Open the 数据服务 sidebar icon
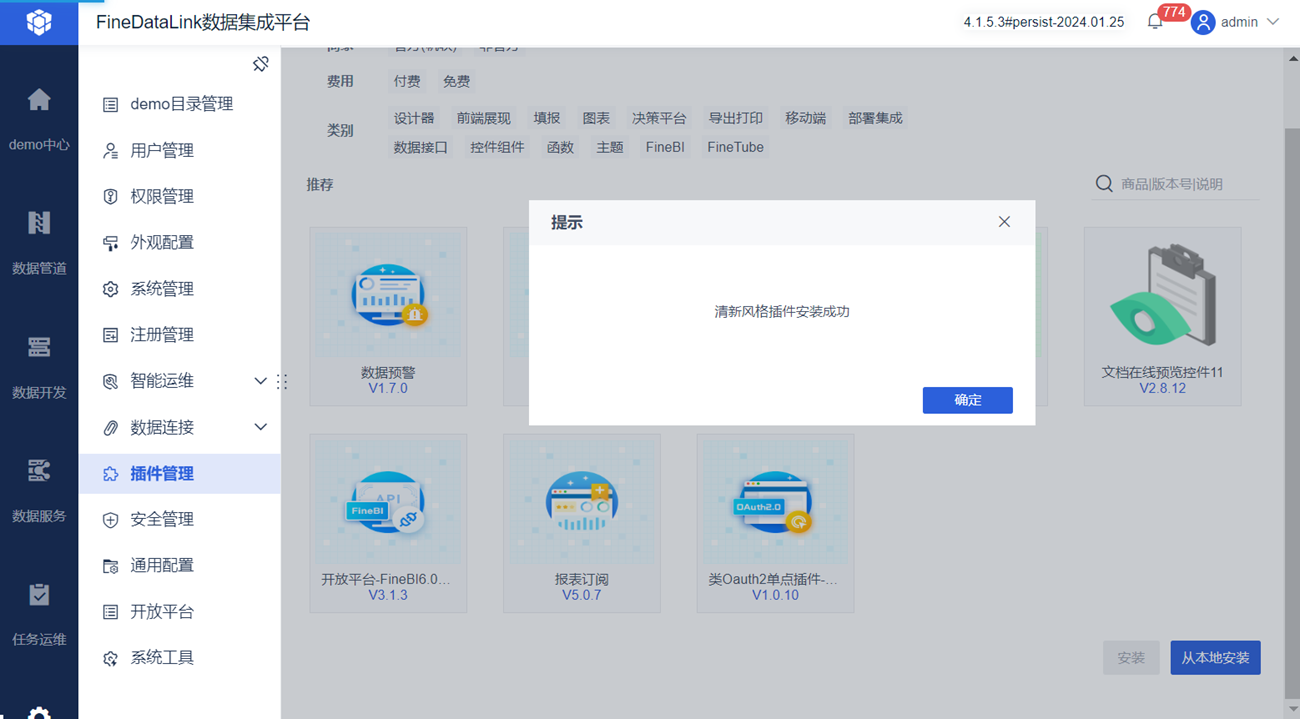Screen dimensions: 1300x719 [x=39, y=471]
